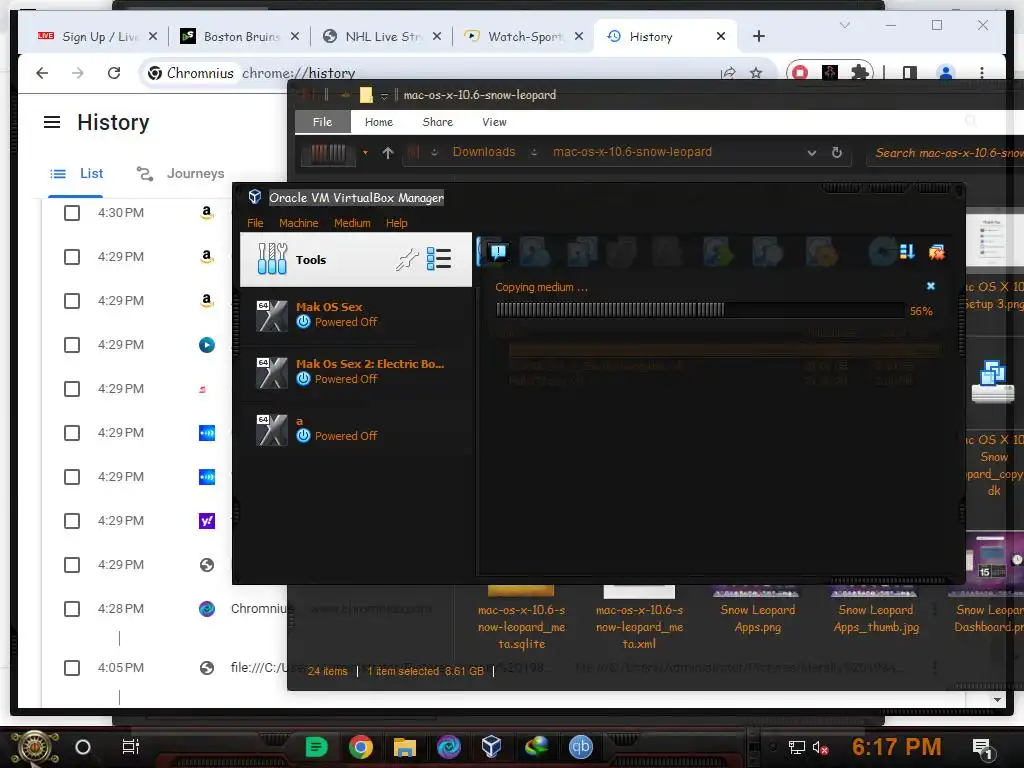Open the File tab in Explorer ribbon

323,122
